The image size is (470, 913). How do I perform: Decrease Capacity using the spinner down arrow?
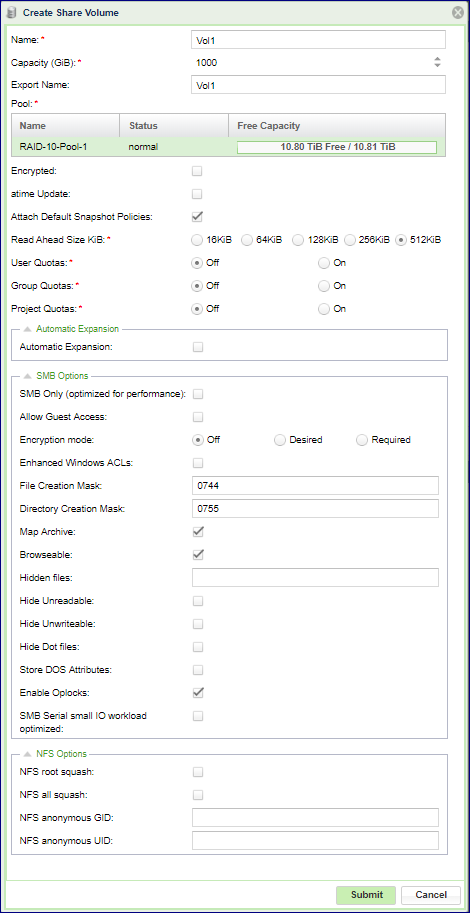pos(438,66)
